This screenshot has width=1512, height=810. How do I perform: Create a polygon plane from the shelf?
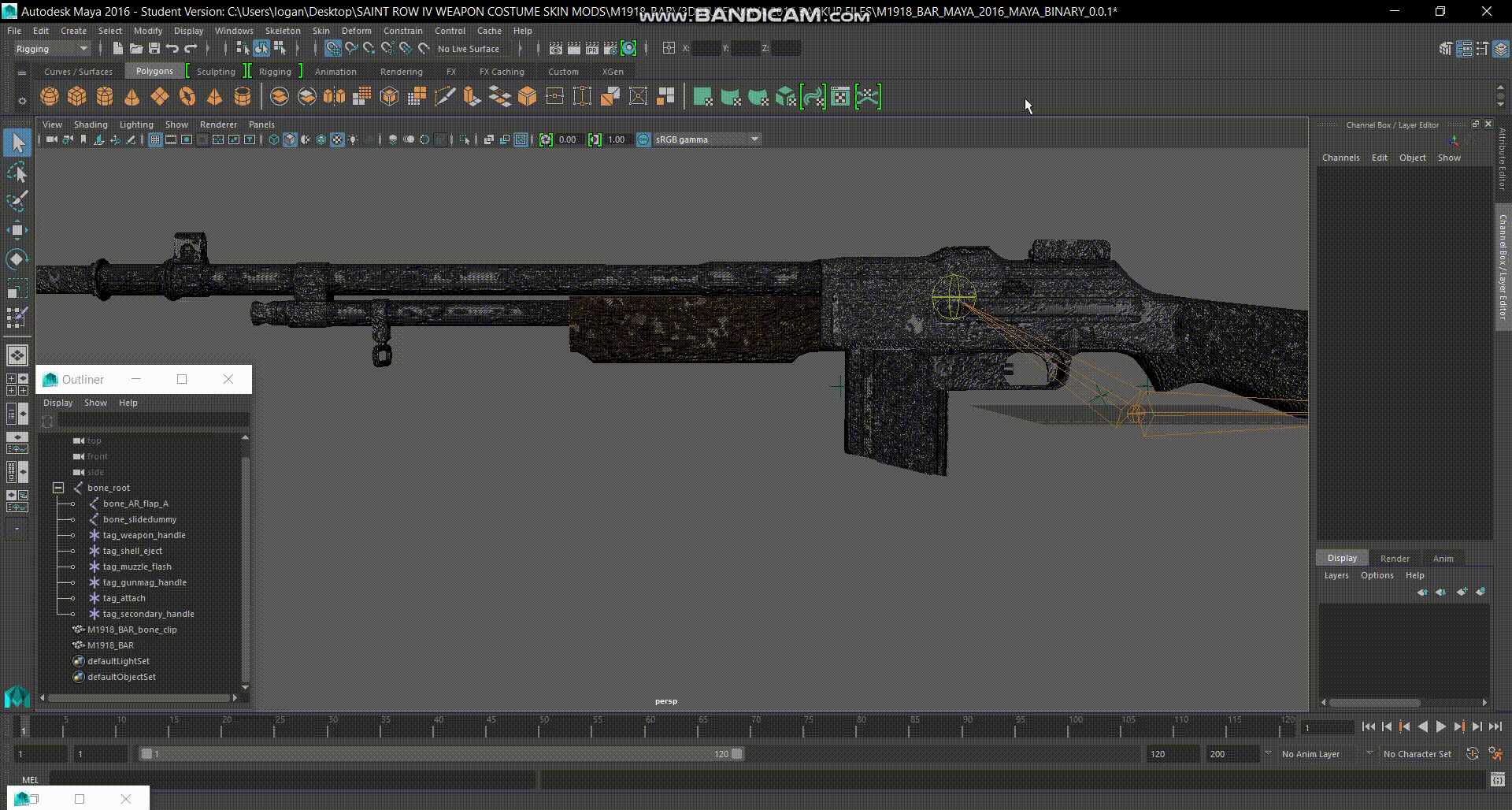160,97
